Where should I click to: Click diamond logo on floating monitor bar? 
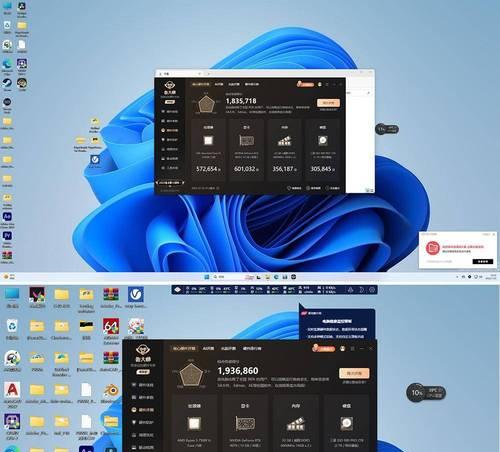178,290
